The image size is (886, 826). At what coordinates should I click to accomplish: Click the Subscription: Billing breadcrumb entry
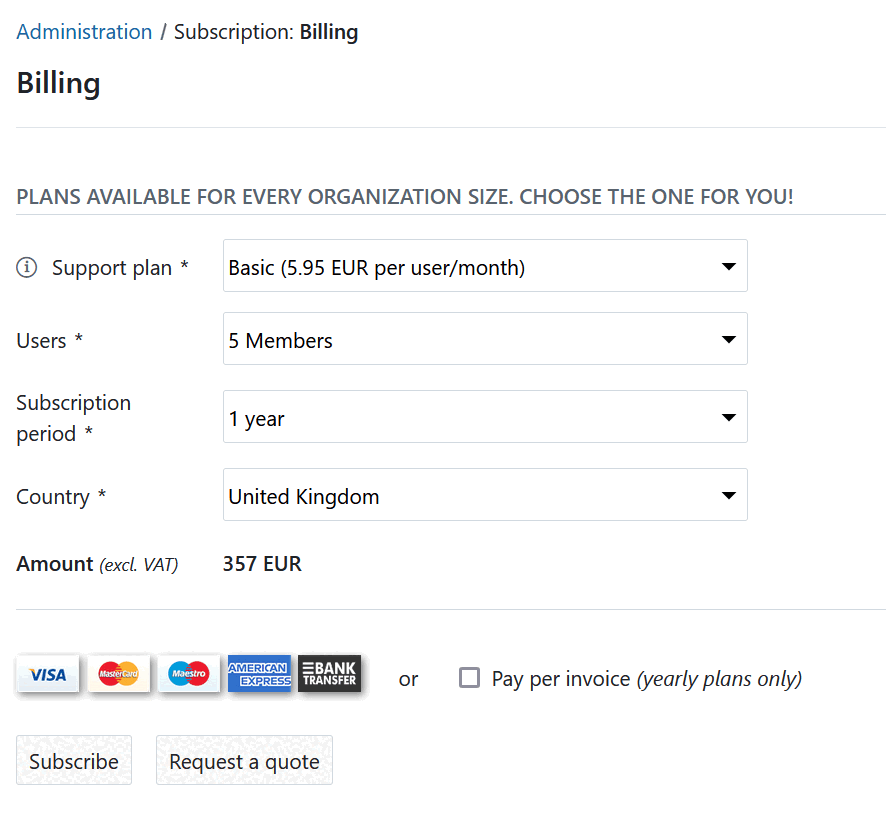point(266,31)
